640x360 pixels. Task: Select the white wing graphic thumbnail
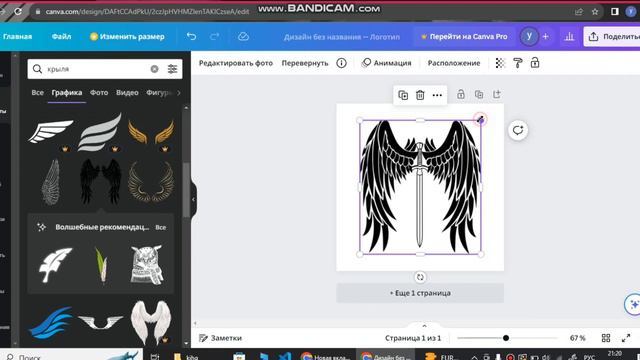coord(51,131)
